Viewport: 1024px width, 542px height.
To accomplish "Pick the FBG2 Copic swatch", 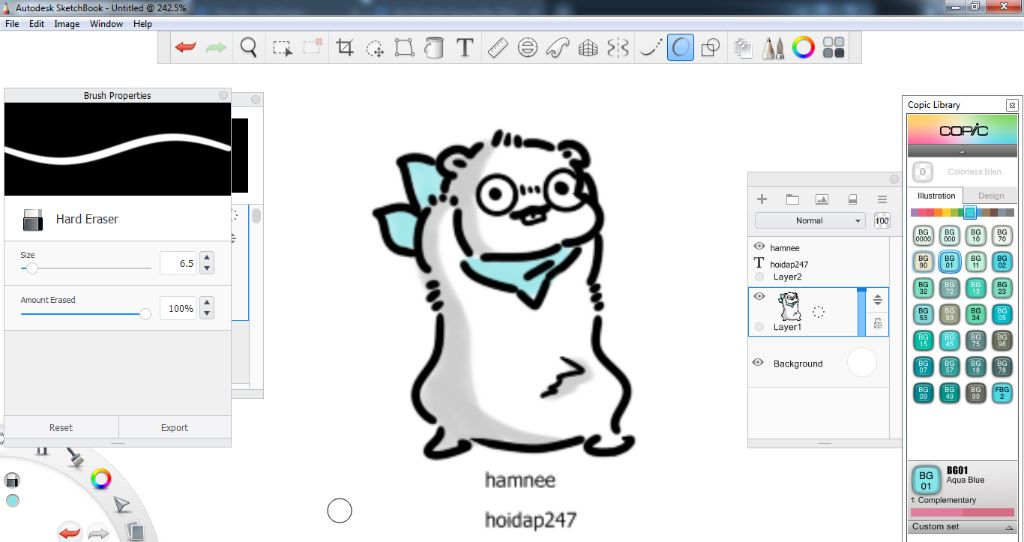I will point(1001,392).
